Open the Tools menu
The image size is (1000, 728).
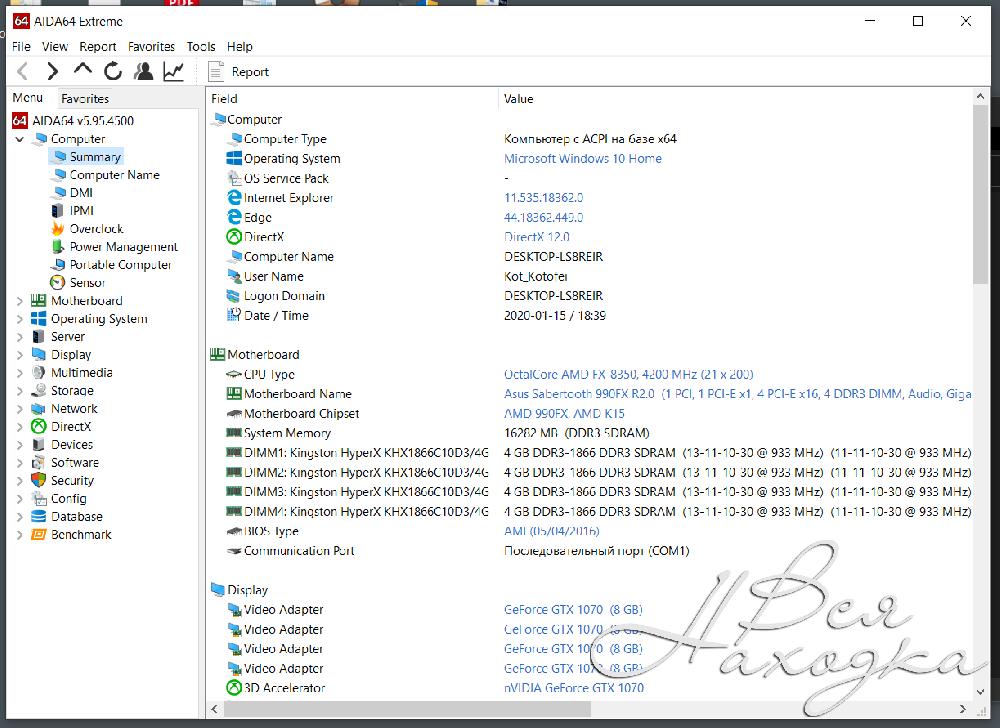pyautogui.click(x=201, y=46)
